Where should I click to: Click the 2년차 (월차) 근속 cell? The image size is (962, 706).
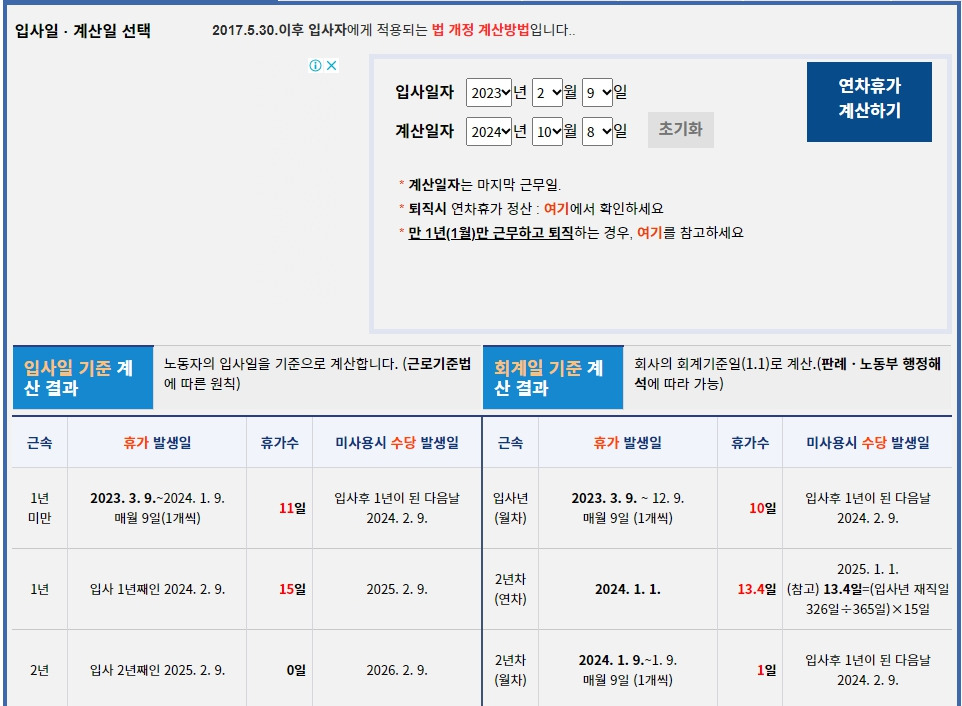[510, 670]
